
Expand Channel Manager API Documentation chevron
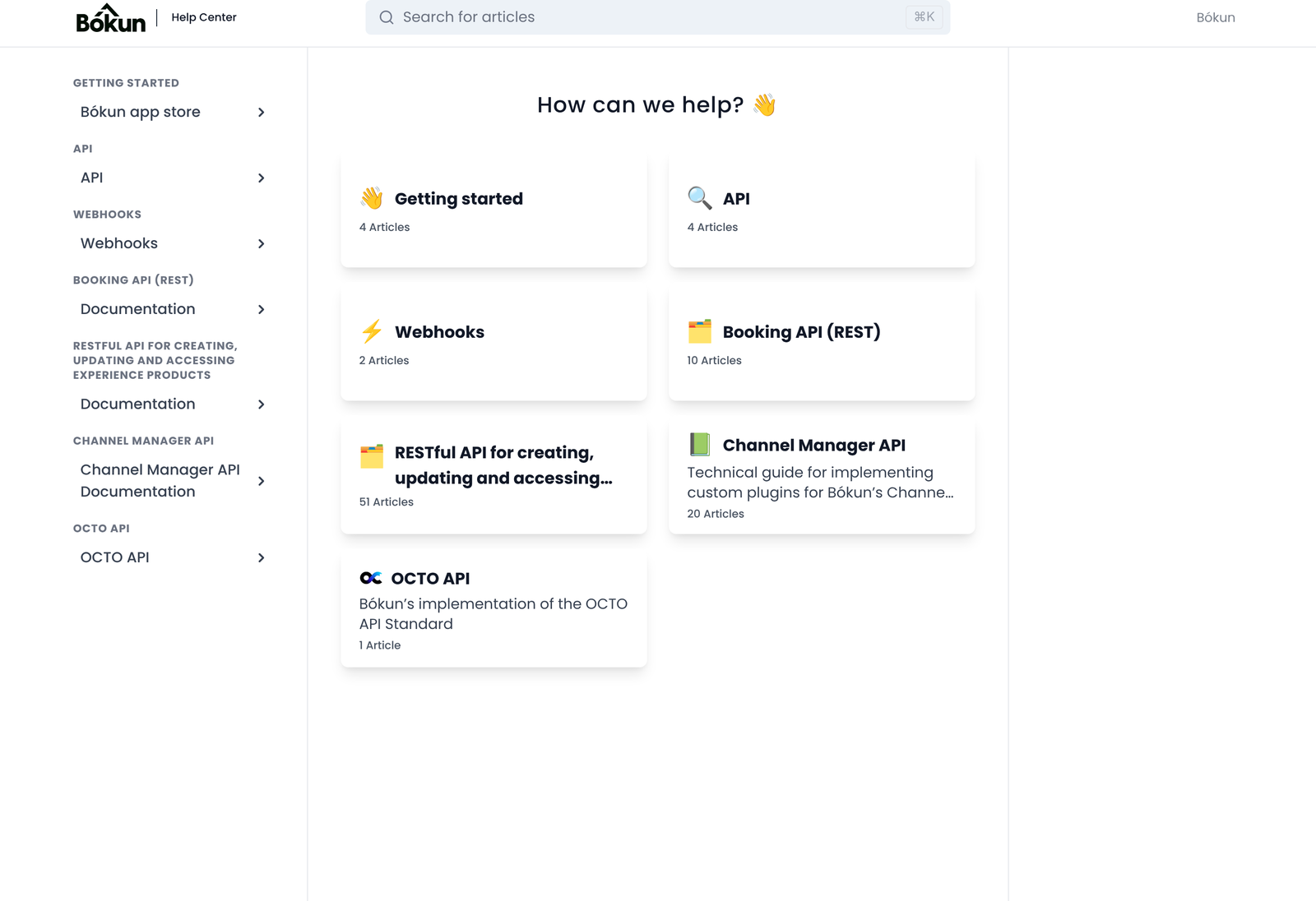click(262, 482)
